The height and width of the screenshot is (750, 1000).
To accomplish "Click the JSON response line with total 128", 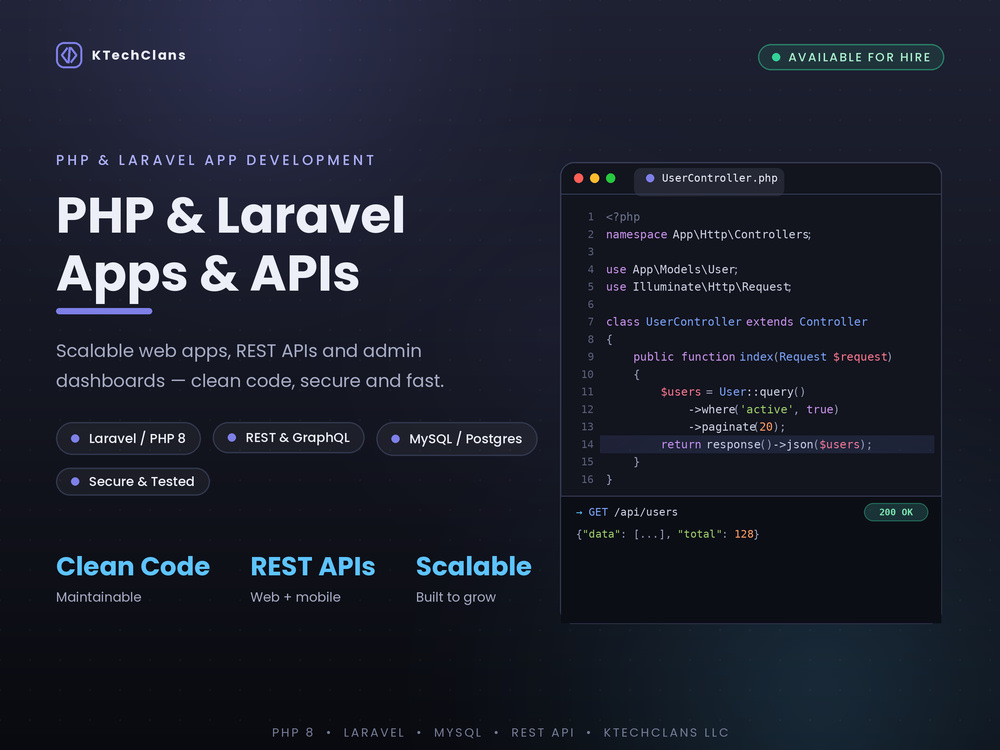I will (667, 534).
